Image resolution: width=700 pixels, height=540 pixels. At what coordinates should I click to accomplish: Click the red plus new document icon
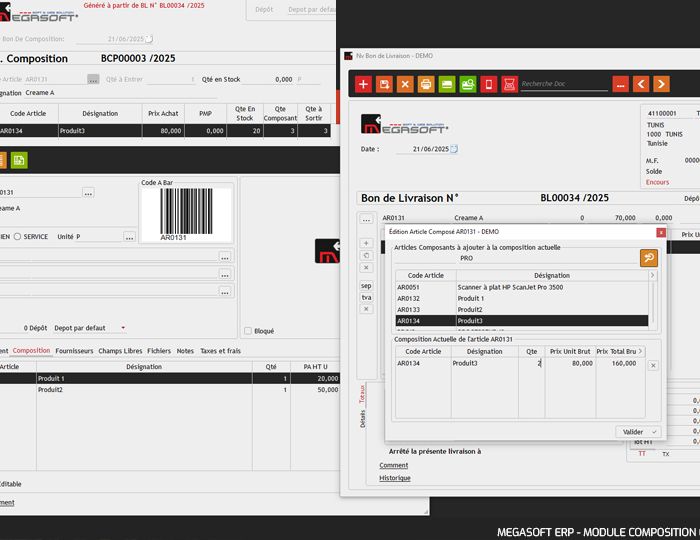tap(363, 84)
